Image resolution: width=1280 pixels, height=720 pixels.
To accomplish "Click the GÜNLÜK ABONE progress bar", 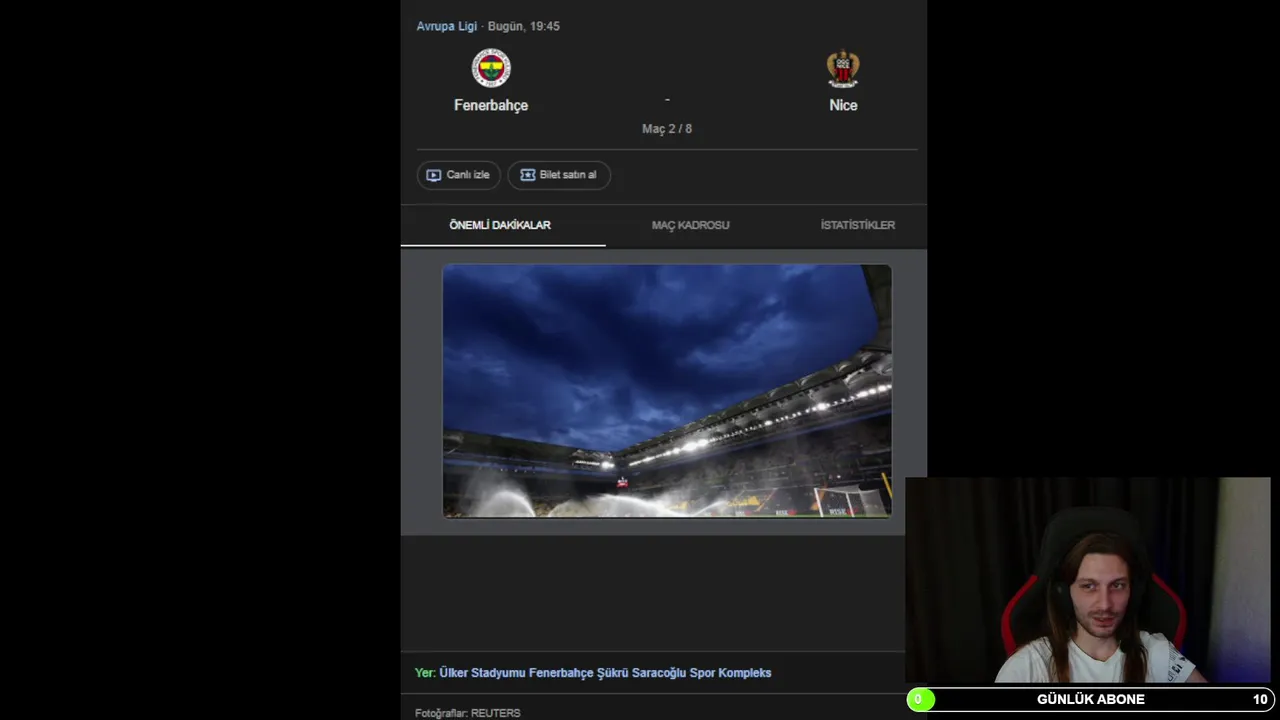I will coord(1090,699).
